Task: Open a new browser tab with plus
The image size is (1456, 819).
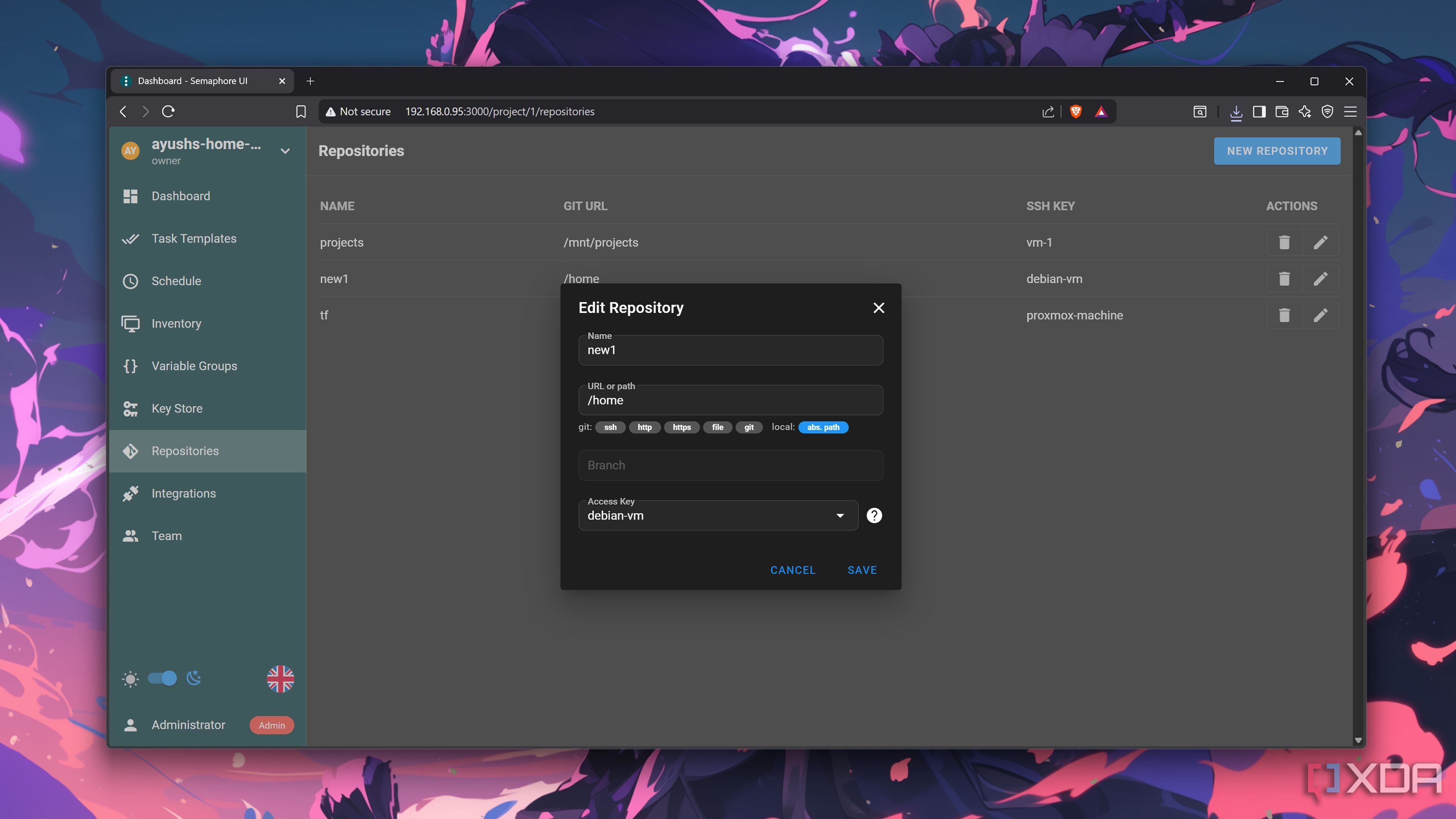Action: point(310,81)
